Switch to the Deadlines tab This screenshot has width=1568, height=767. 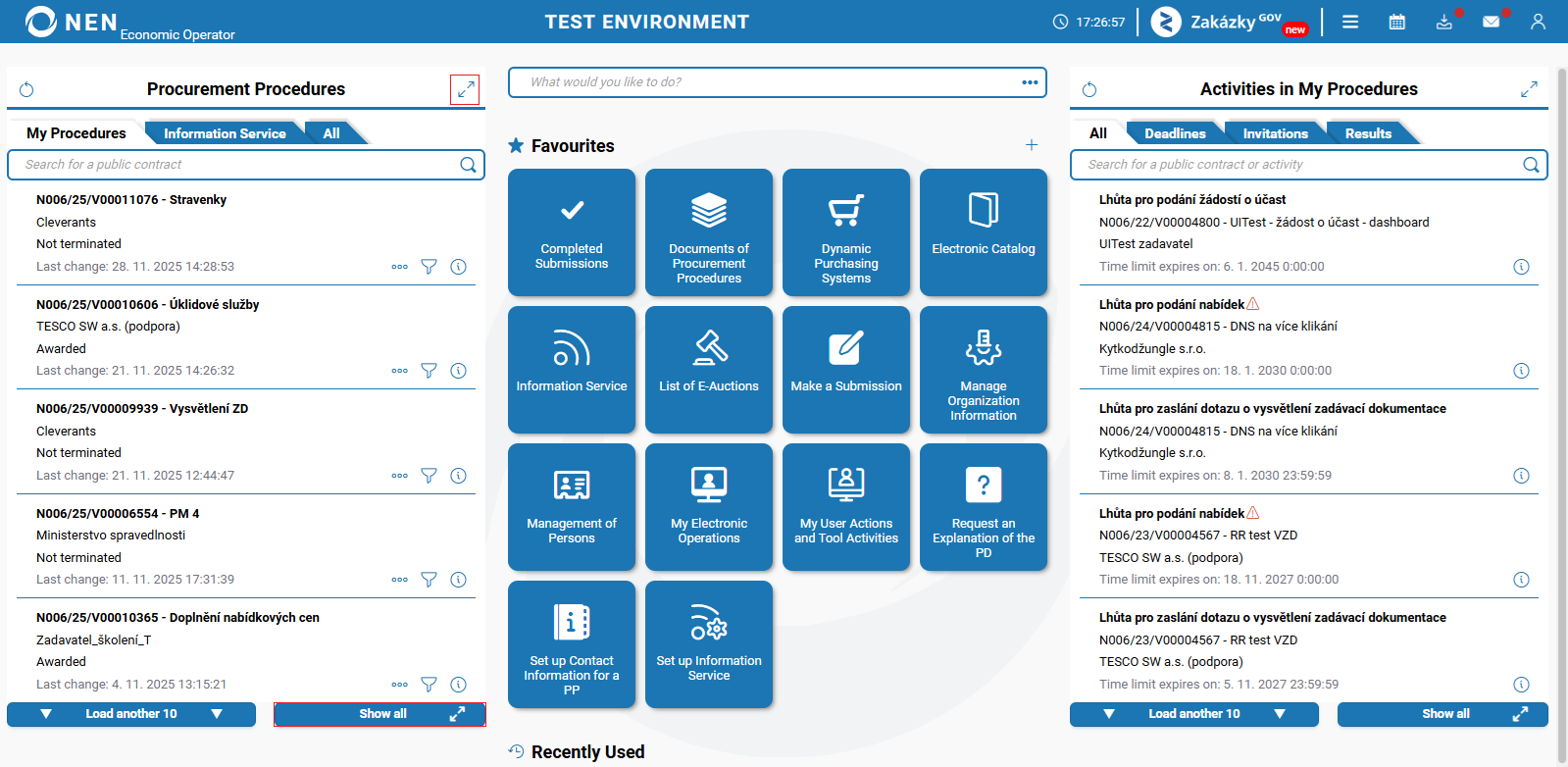[1175, 133]
